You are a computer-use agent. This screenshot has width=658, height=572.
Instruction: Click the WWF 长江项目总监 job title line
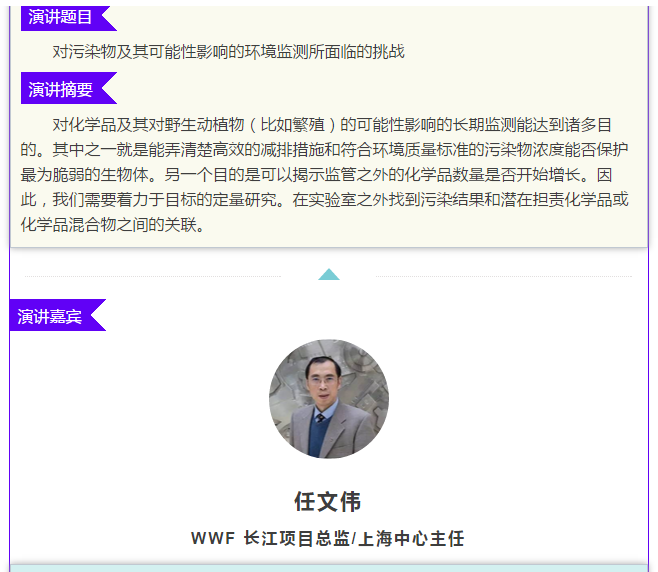click(x=328, y=538)
